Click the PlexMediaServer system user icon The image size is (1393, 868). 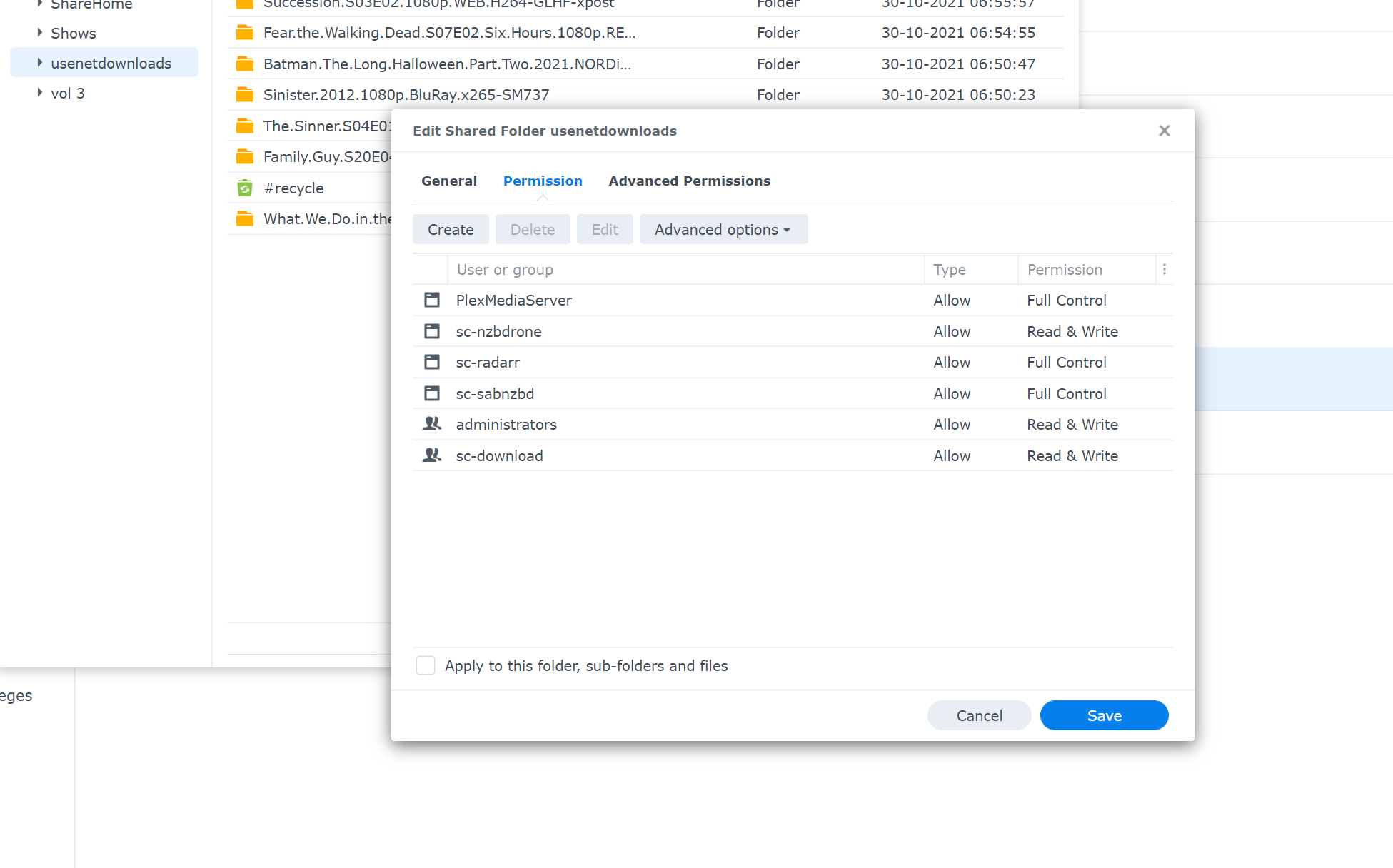pyautogui.click(x=431, y=301)
